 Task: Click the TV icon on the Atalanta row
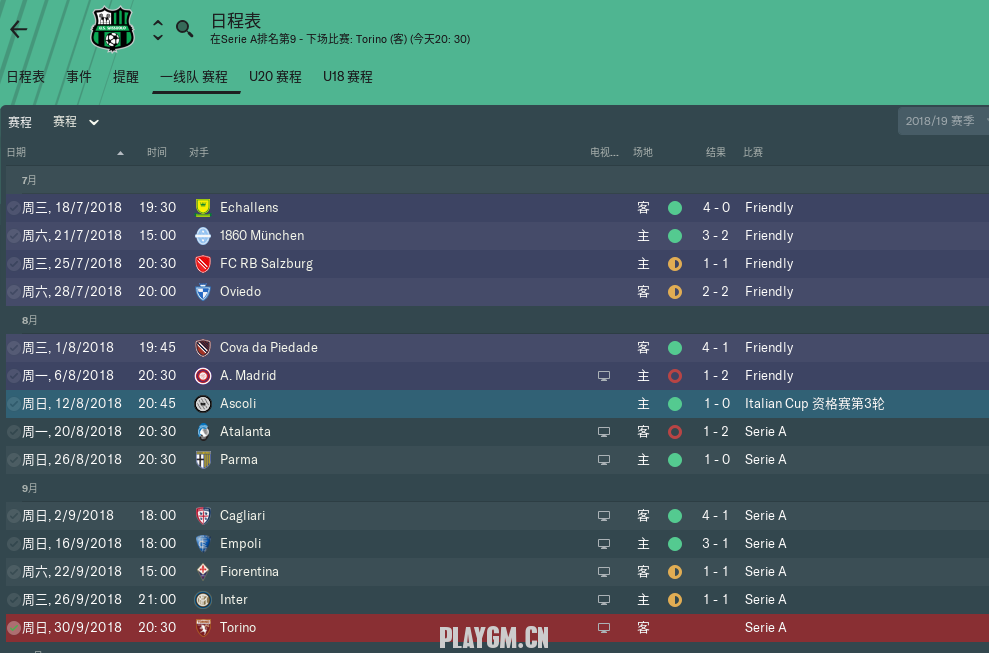click(604, 432)
